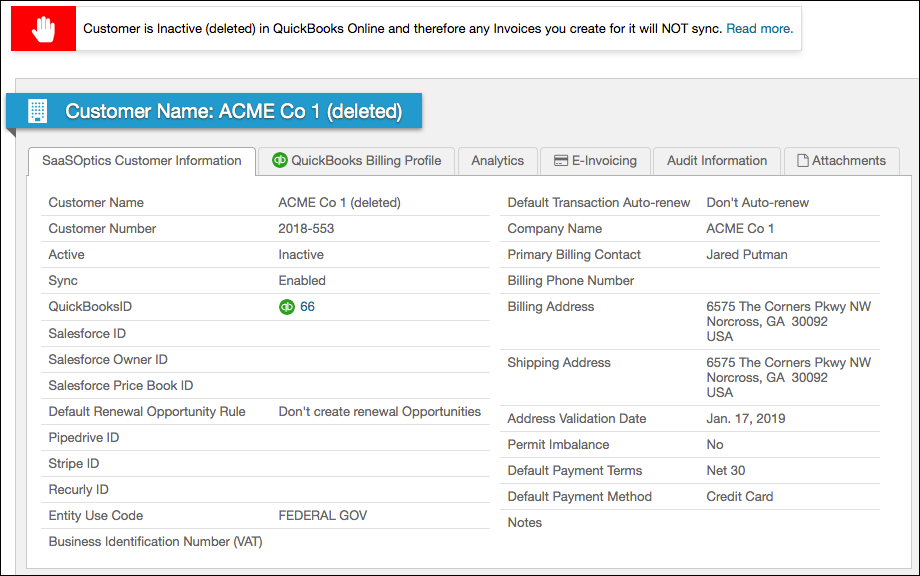
Task: Click payment terms 'Net 30'
Action: click(726, 470)
